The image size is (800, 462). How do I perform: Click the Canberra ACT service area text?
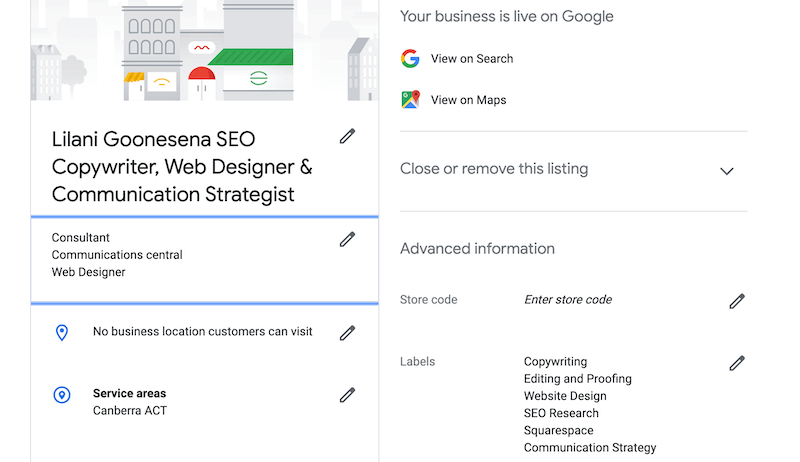130,410
